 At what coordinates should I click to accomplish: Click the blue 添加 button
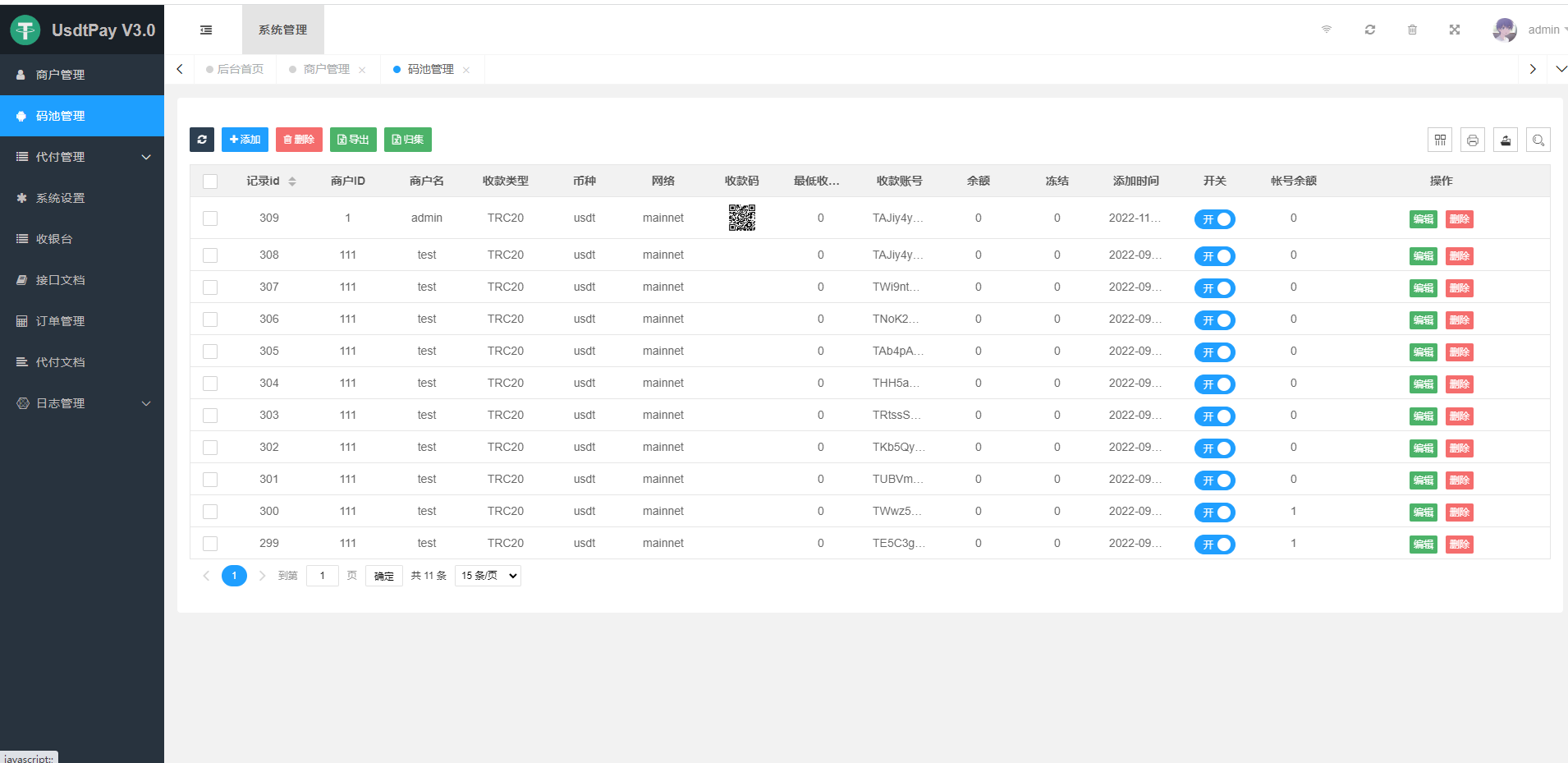(x=245, y=140)
